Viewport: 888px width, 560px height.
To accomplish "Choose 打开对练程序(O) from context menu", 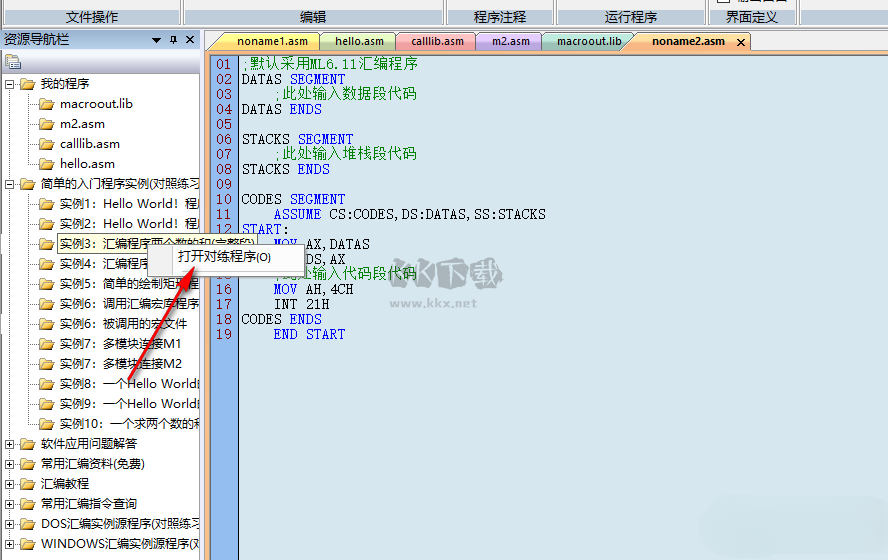I will coord(224,257).
